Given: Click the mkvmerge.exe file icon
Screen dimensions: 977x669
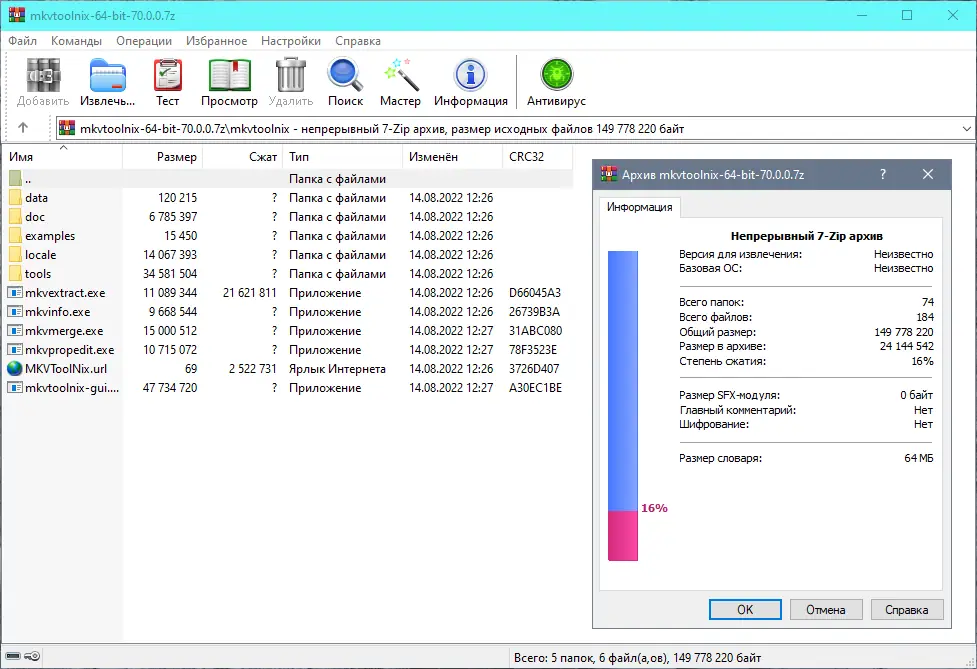Looking at the screenshot, I should pyautogui.click(x=15, y=331).
